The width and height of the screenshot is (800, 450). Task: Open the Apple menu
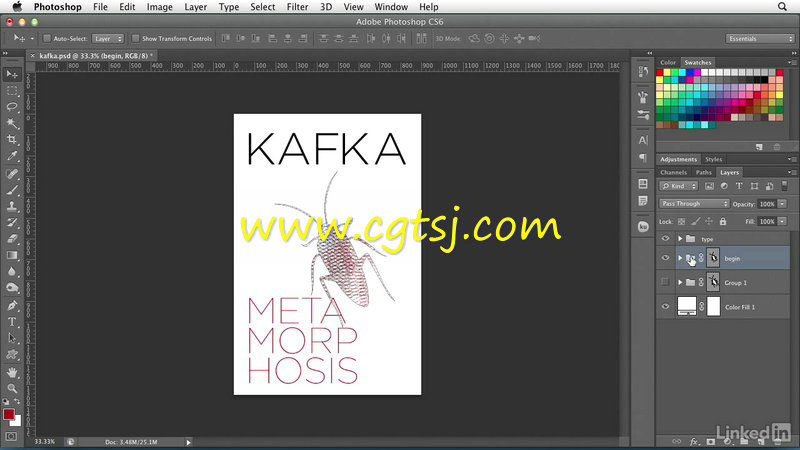[x=17, y=7]
